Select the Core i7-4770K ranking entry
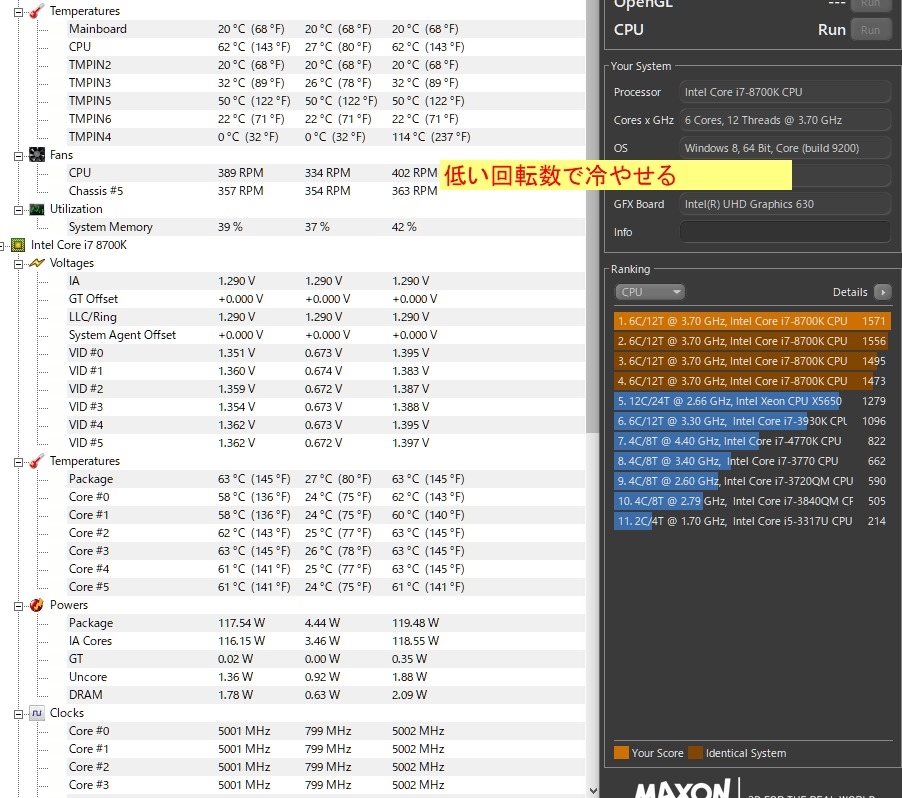The image size is (902, 798). [x=752, y=441]
